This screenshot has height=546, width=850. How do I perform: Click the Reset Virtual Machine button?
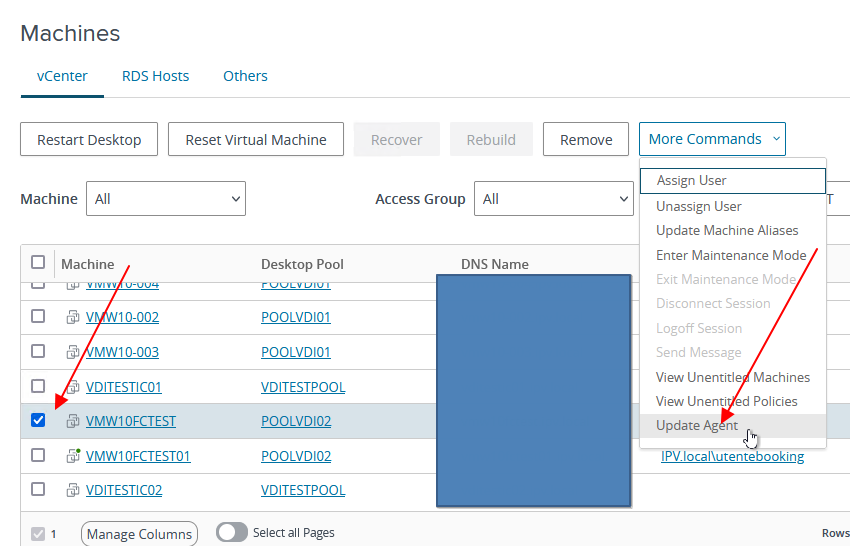pyautogui.click(x=256, y=139)
